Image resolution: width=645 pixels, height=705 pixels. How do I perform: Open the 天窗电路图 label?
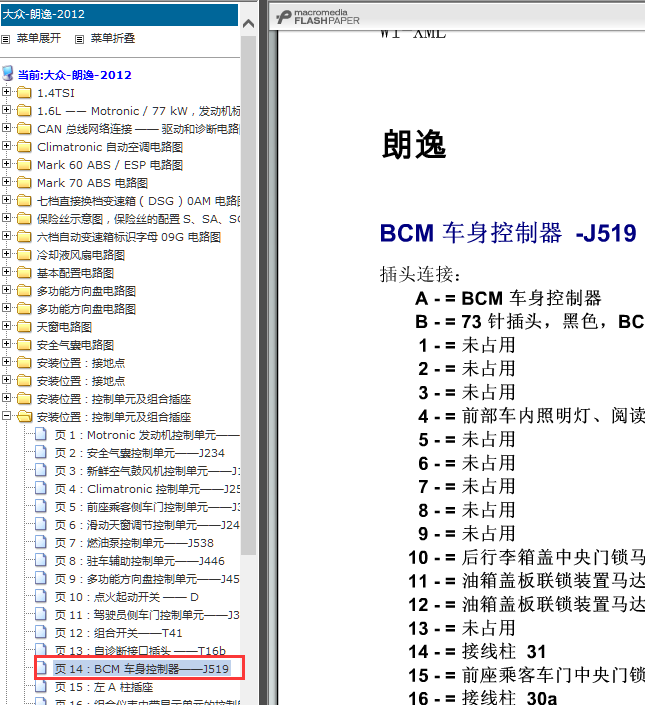(64, 327)
